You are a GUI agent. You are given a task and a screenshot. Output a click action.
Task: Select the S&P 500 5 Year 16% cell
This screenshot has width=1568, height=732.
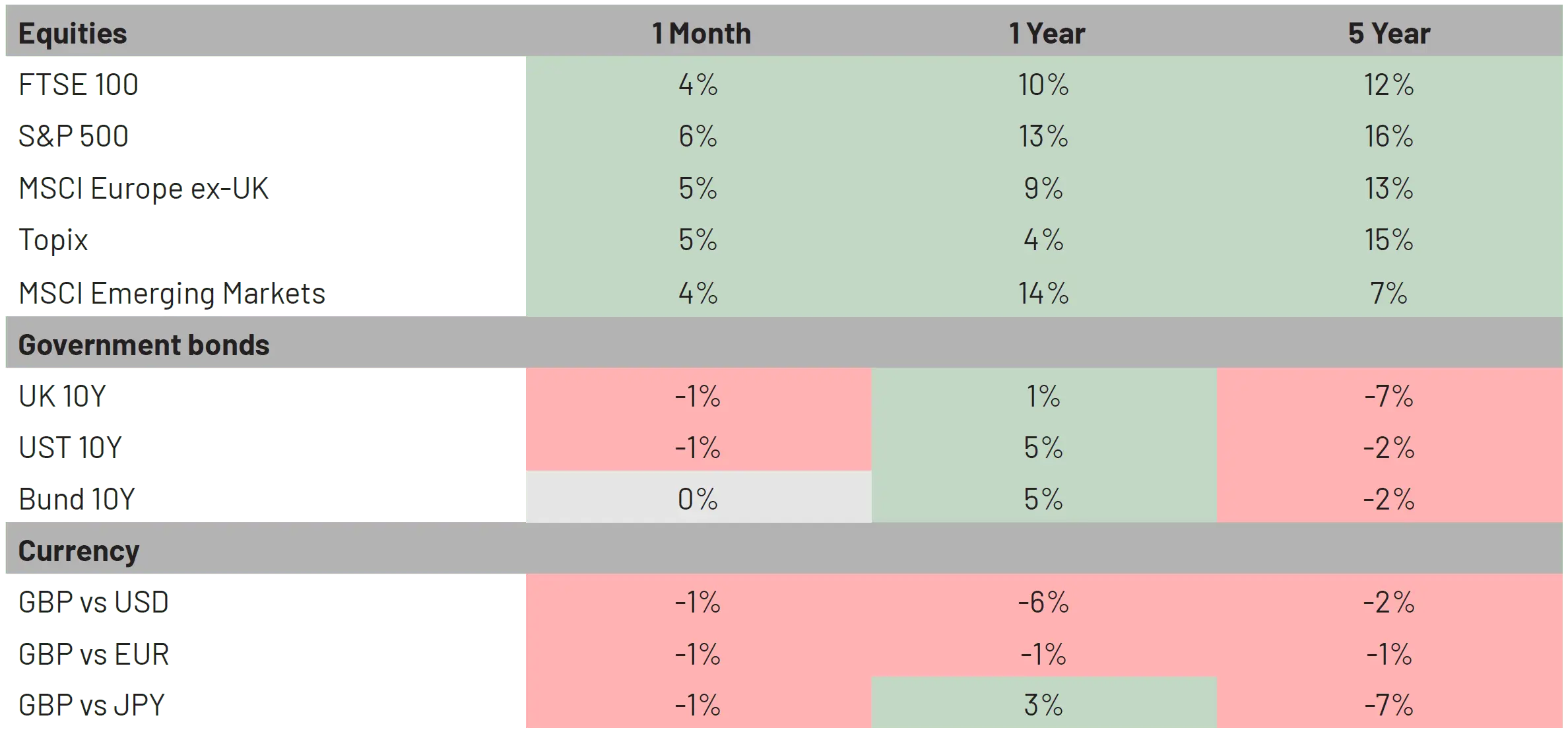[x=1388, y=136]
